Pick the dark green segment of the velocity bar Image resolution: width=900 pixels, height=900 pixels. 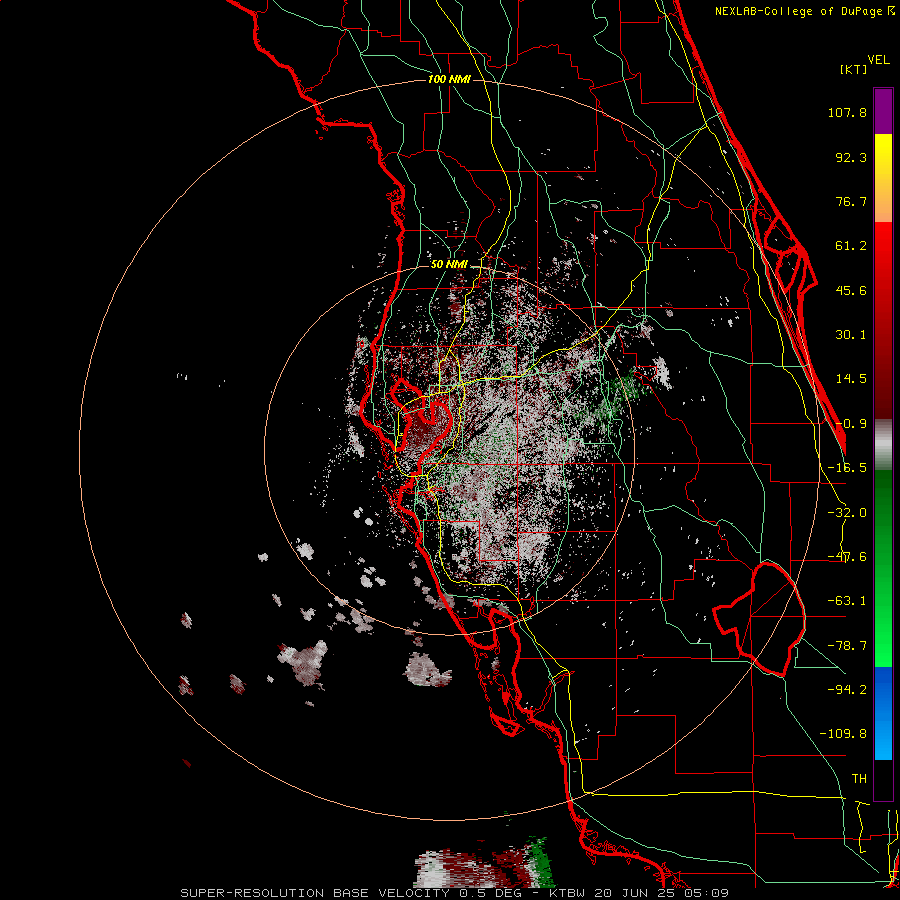click(883, 568)
